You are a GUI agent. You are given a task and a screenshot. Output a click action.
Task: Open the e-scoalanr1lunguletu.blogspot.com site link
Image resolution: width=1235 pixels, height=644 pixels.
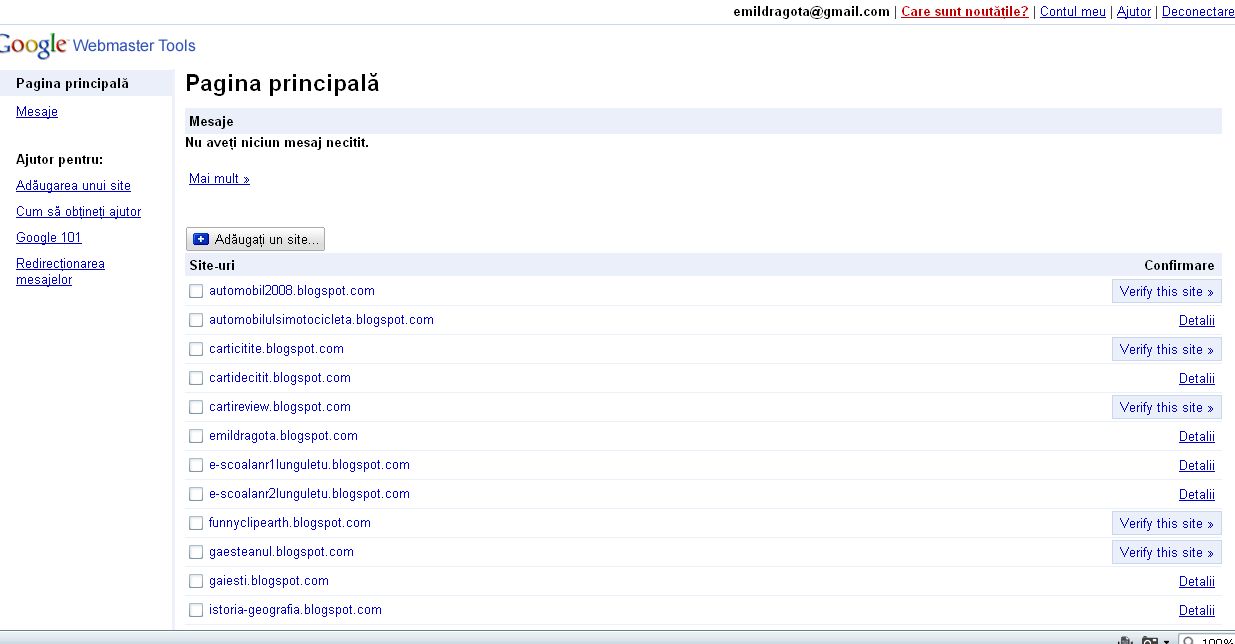pos(307,465)
